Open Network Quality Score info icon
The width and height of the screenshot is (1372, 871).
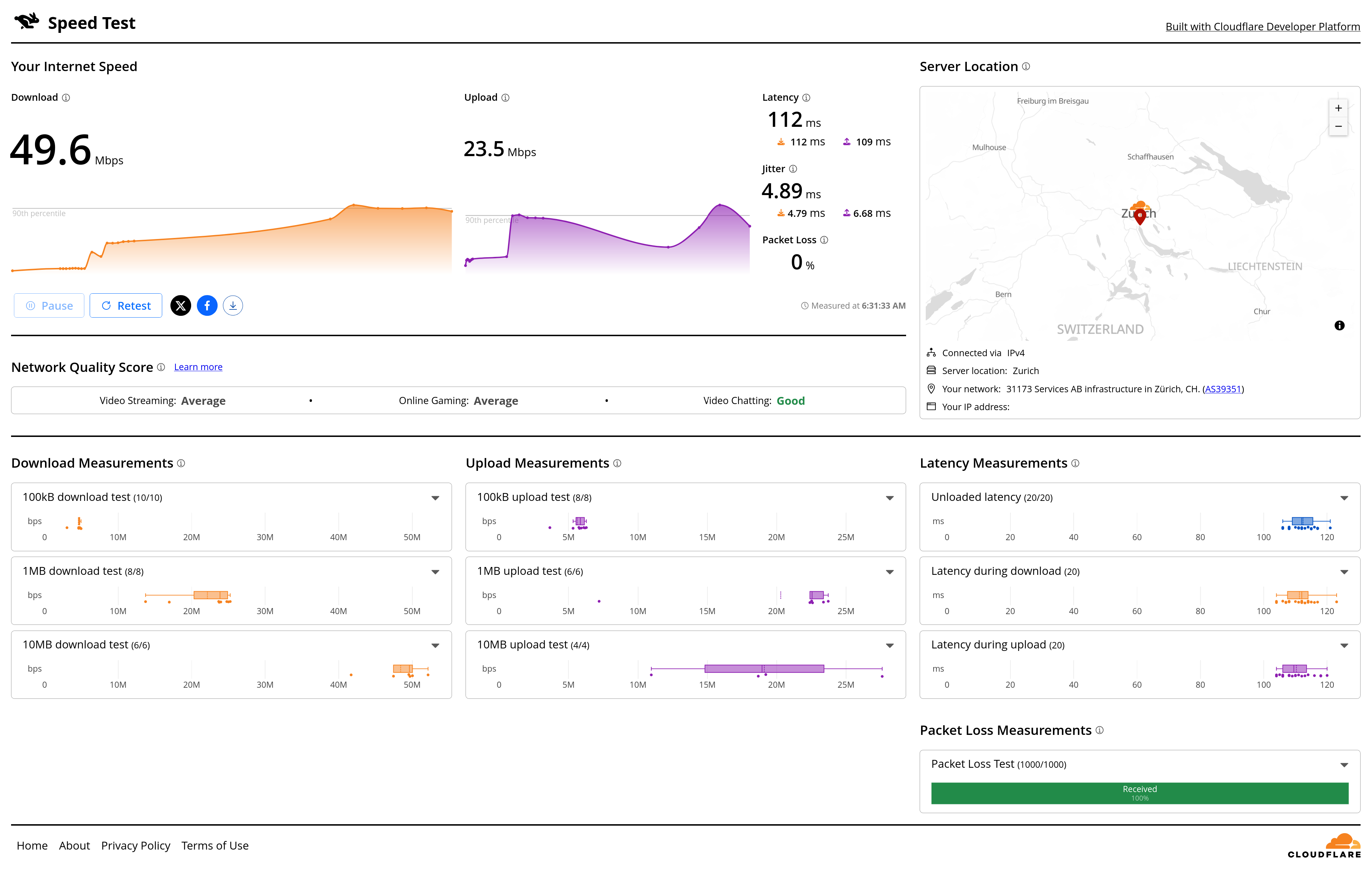(x=161, y=367)
